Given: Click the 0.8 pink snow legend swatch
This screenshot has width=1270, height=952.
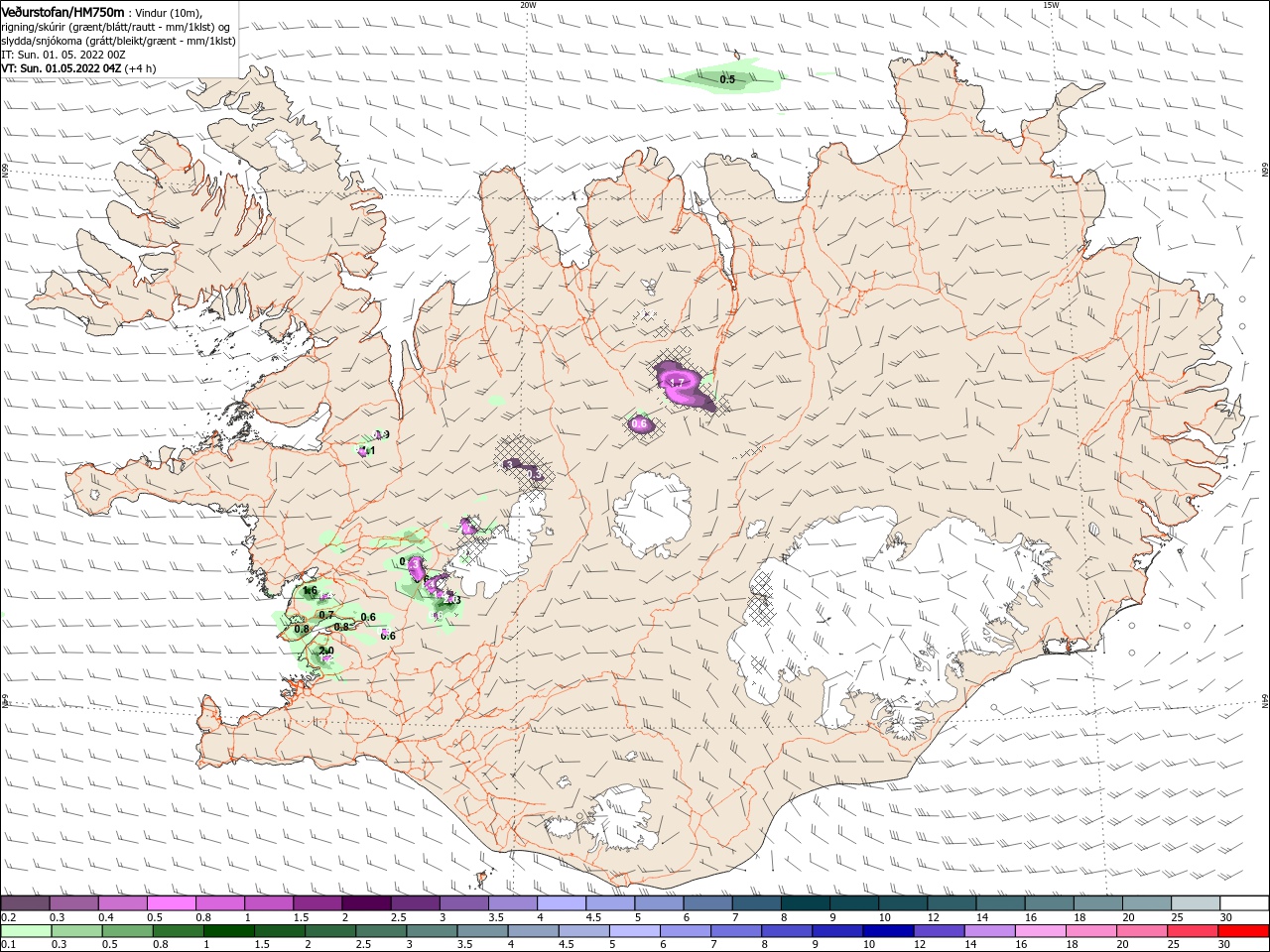Looking at the screenshot, I should (x=220, y=903).
